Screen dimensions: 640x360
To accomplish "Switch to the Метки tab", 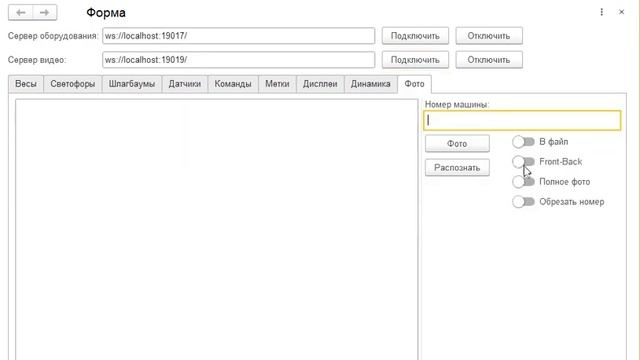I will tap(277, 84).
